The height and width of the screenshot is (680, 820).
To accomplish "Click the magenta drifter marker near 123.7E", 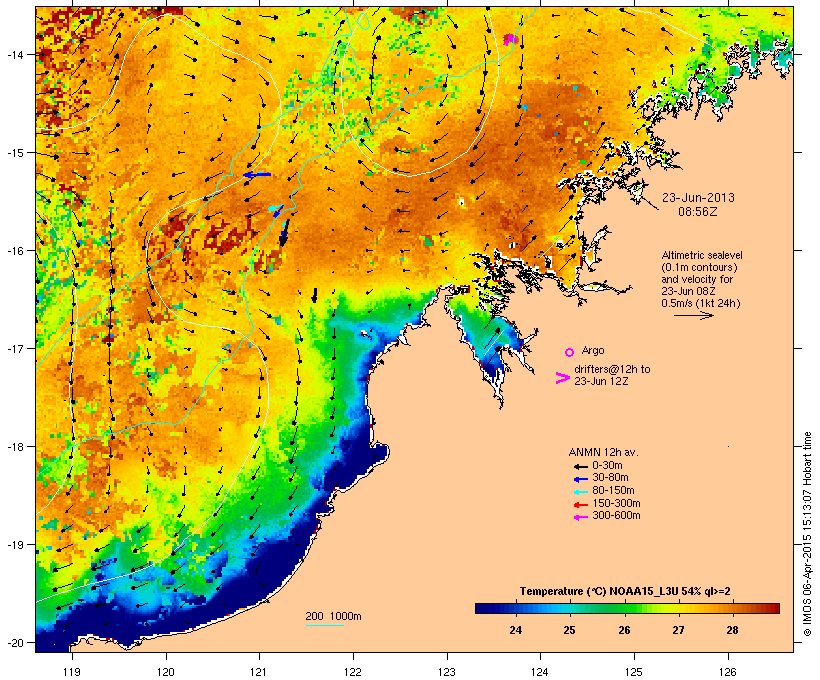I will 510,39.
